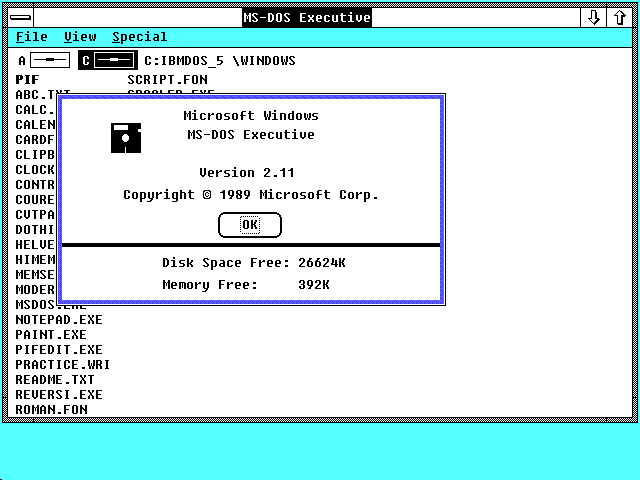Select SCRIPT.FON font file

[x=166, y=80]
